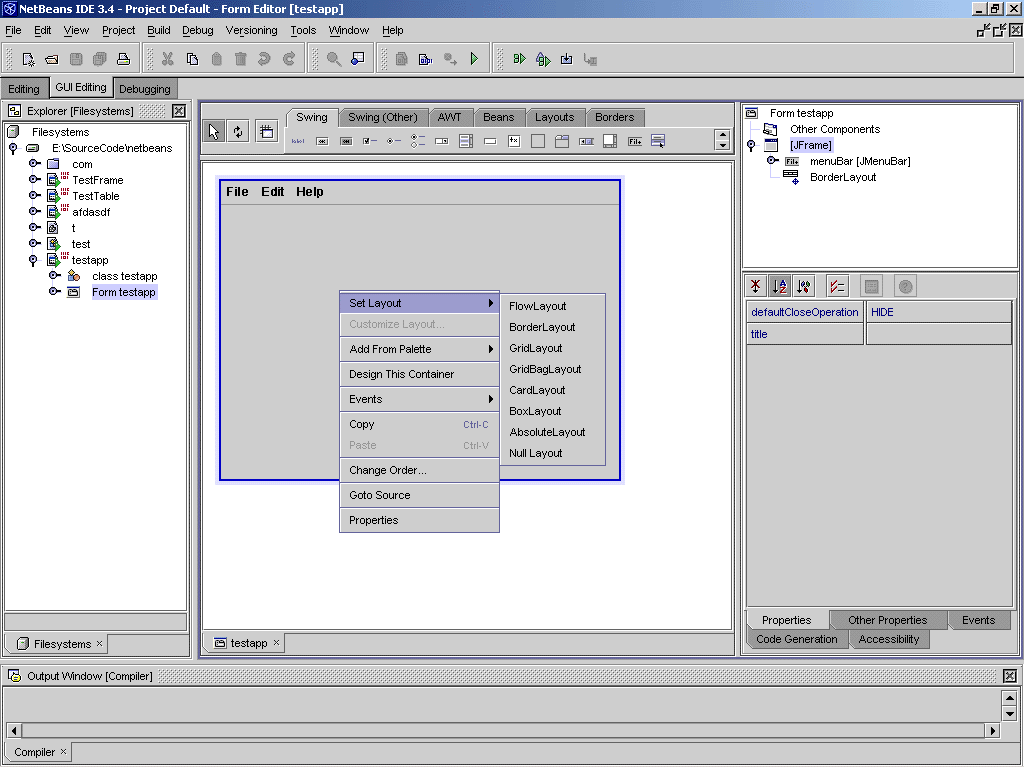Toggle the test form button
The image size is (1024, 768).
[266, 131]
